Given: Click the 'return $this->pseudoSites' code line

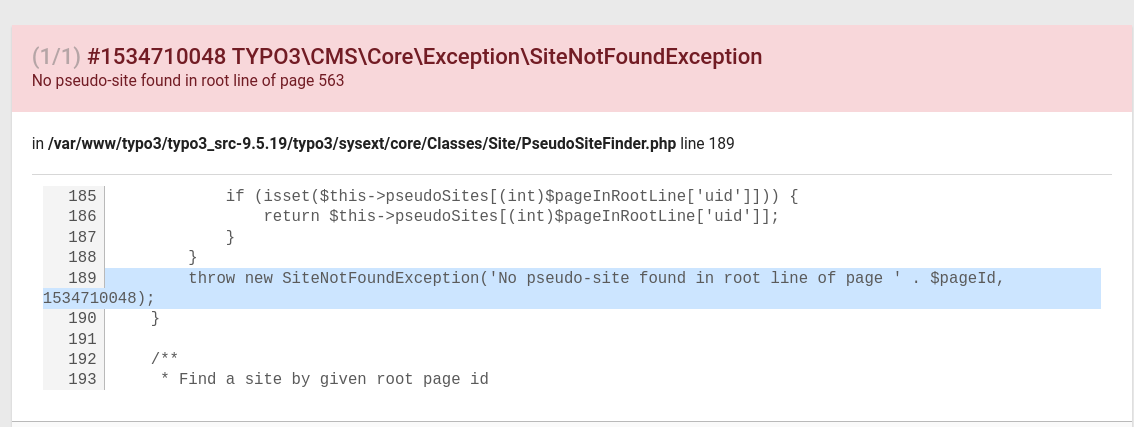Looking at the screenshot, I should pos(520,216).
